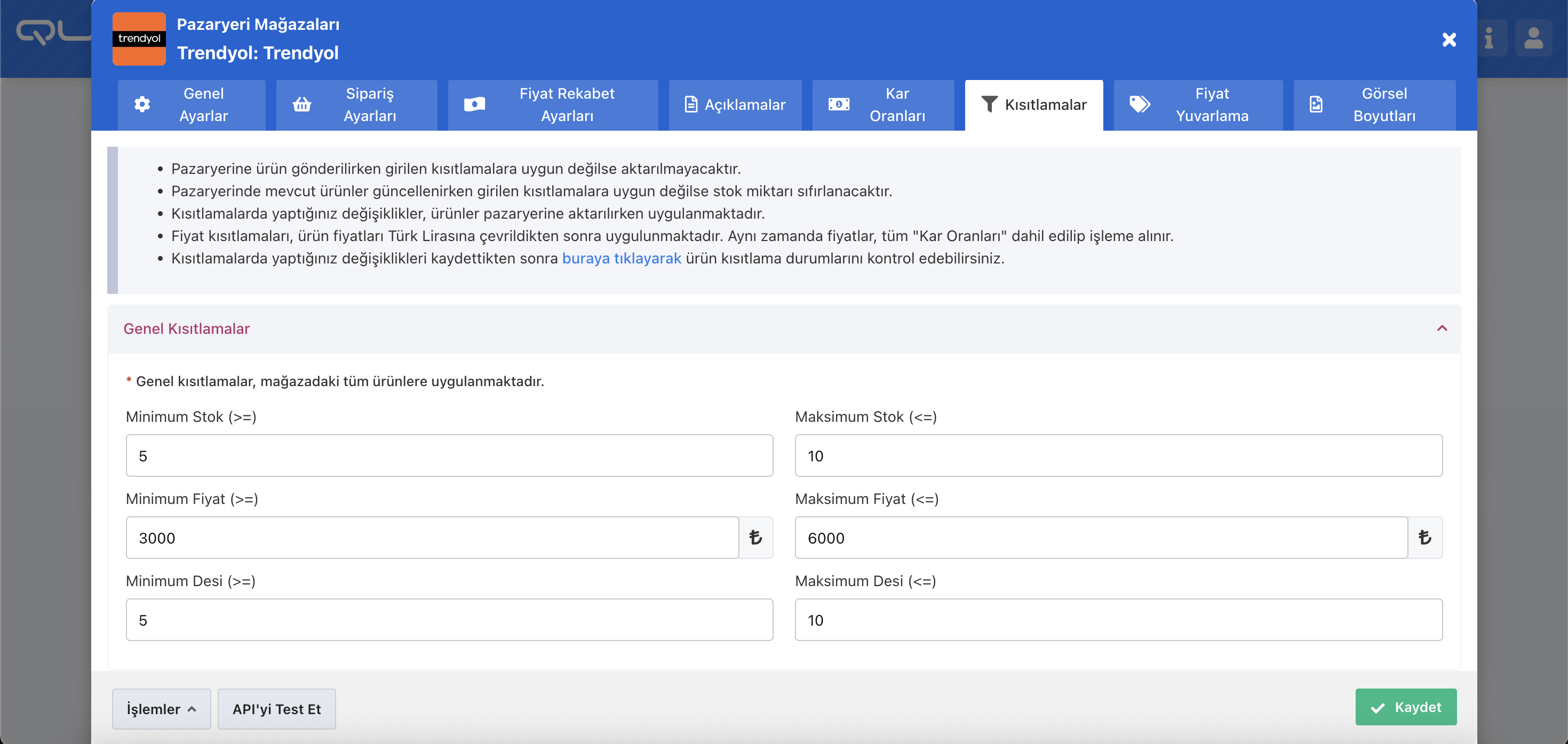The width and height of the screenshot is (1568, 744).
Task: Click the Trendyol logo thumbnail
Action: 139,38
